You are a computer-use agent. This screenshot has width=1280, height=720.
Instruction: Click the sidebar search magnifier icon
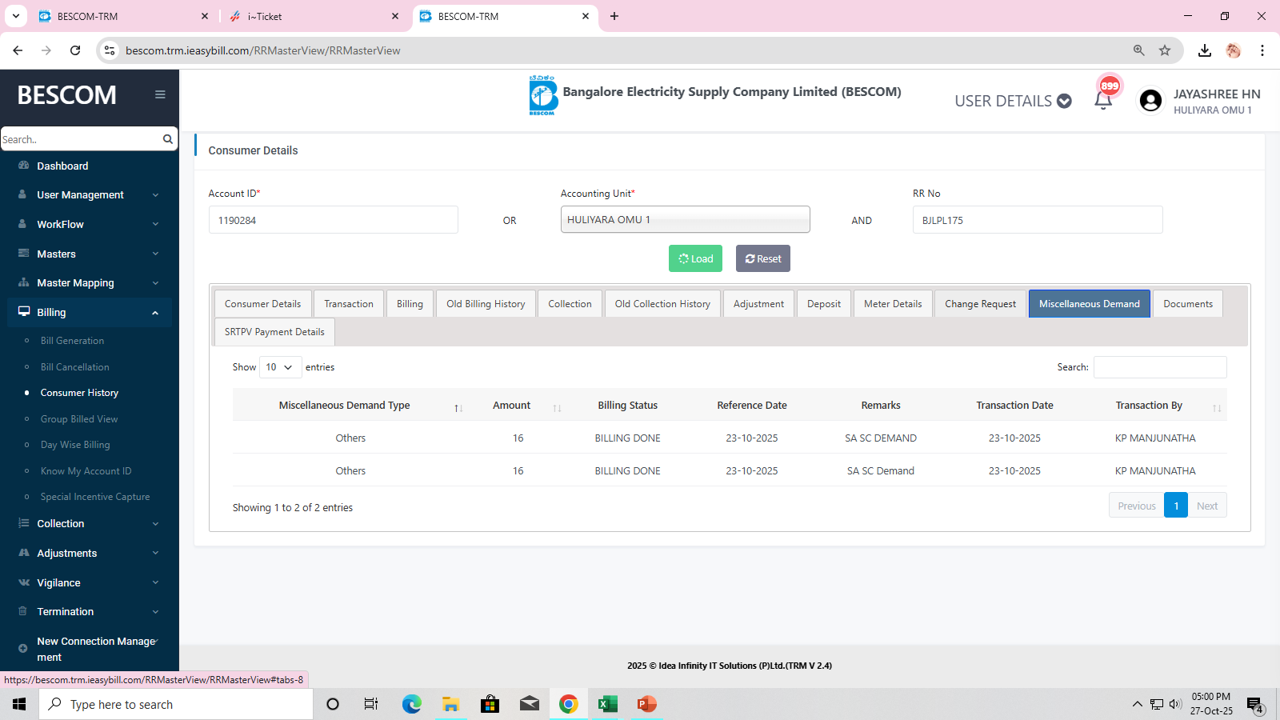click(167, 139)
